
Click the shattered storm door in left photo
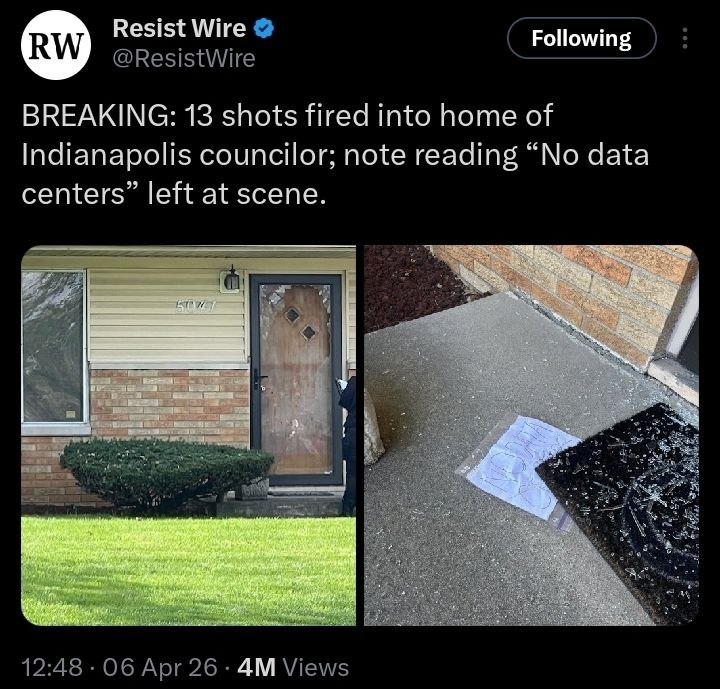click(296, 379)
